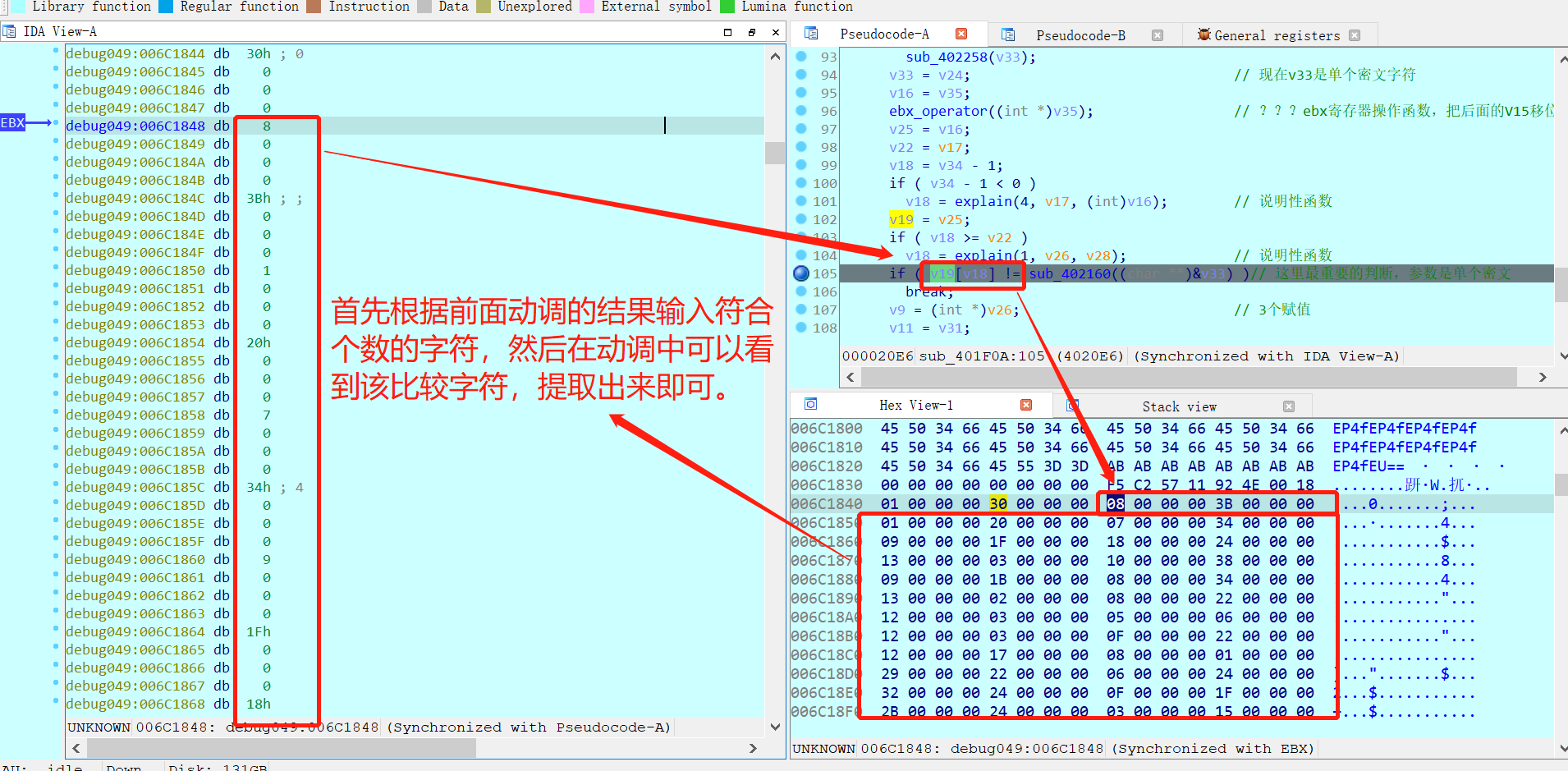Close the IDA View-A panel
This screenshot has width=1568, height=771.
(776, 32)
